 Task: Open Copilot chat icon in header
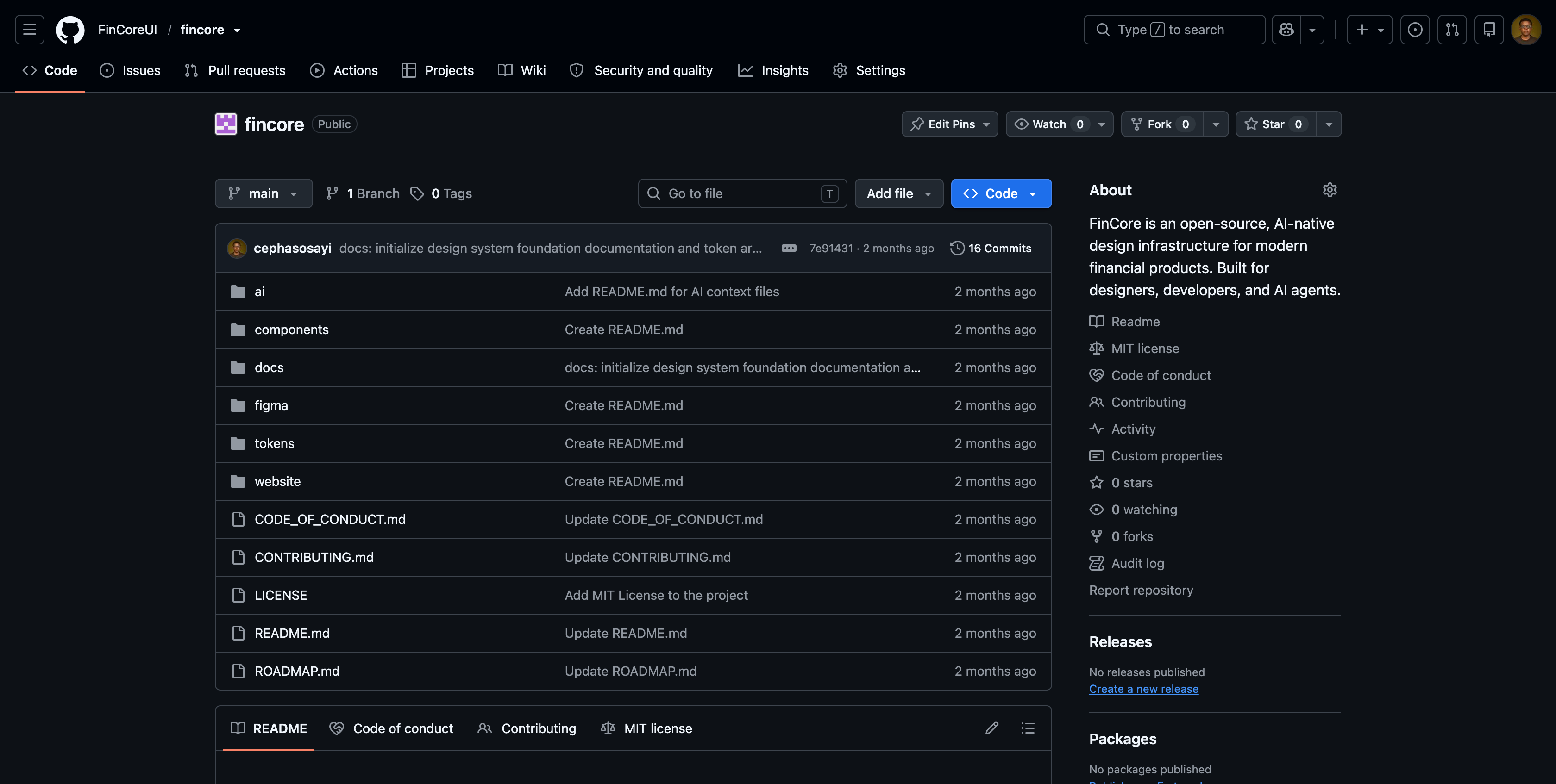click(x=1286, y=30)
